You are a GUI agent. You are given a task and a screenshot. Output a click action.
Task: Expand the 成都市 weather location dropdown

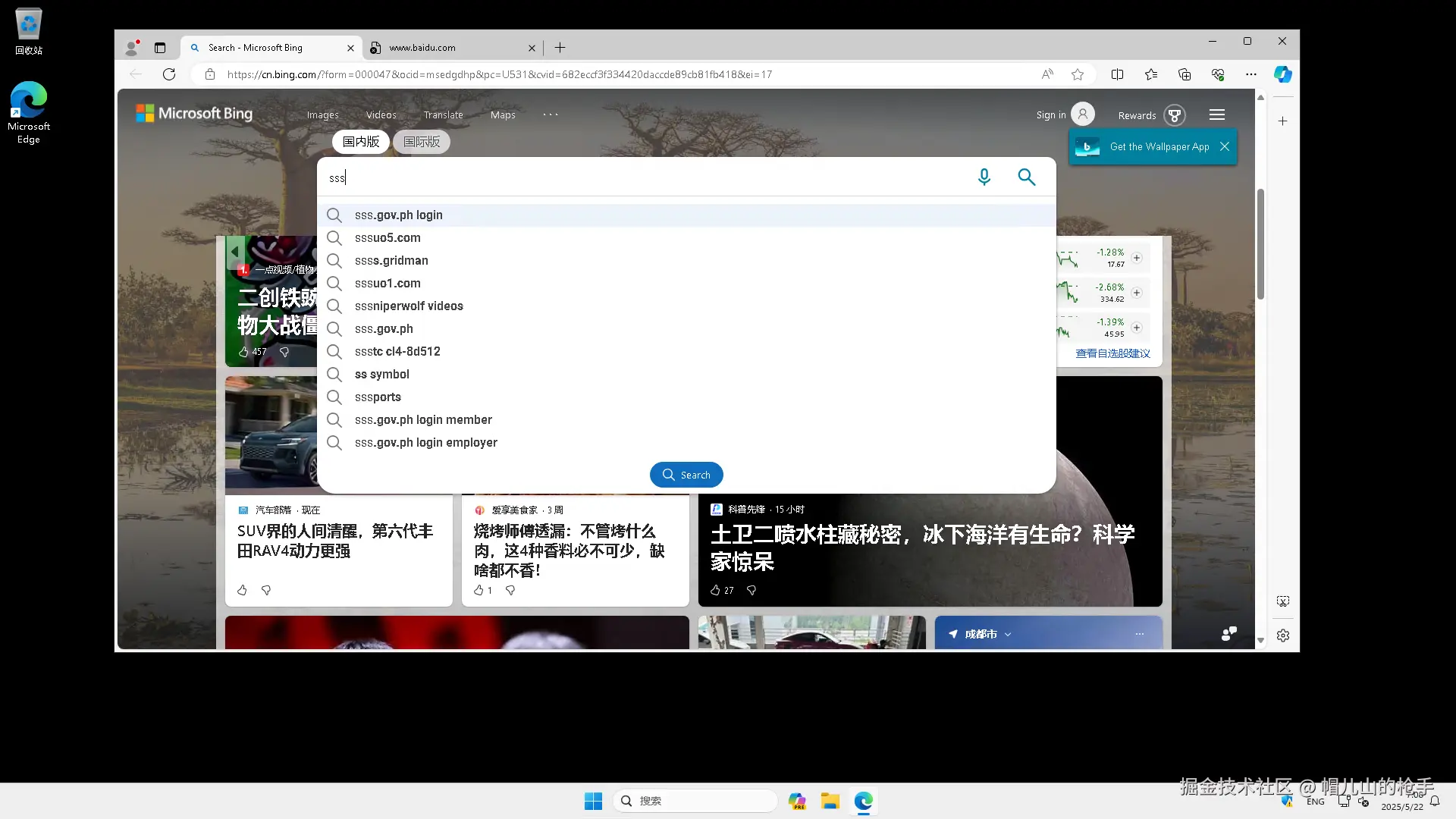pyautogui.click(x=1008, y=634)
